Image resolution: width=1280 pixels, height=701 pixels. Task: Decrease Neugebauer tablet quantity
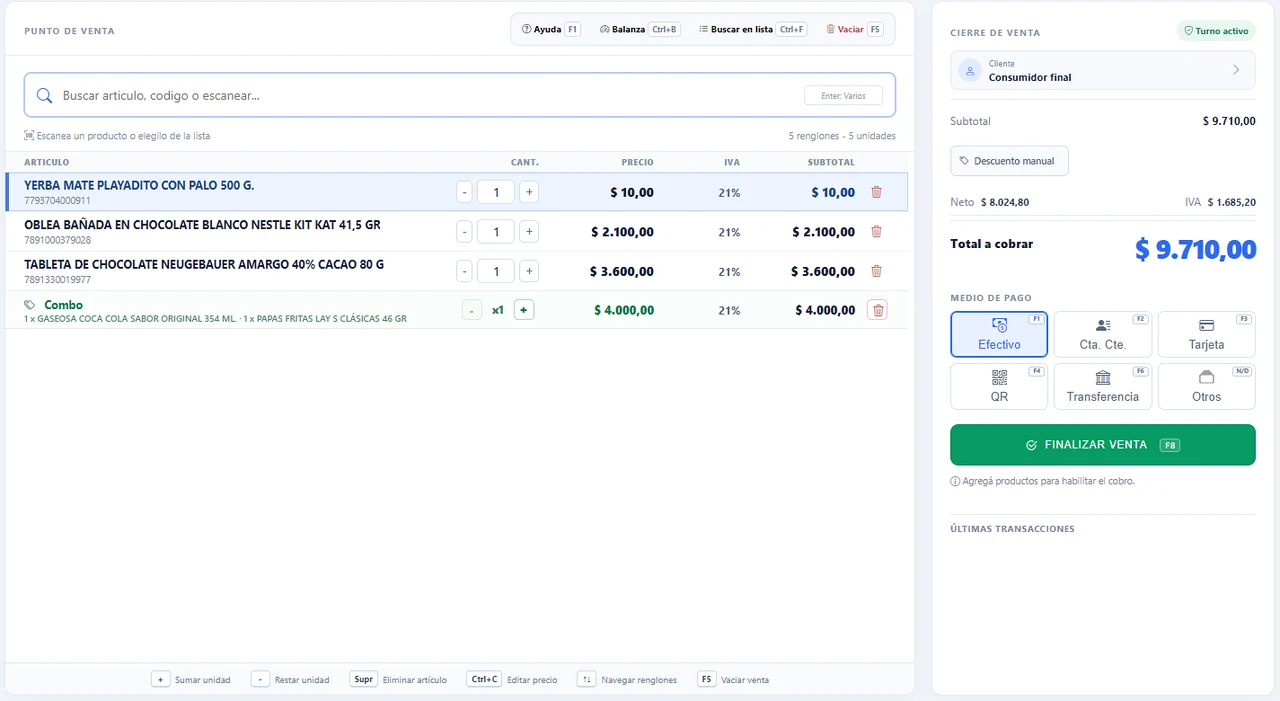464,271
